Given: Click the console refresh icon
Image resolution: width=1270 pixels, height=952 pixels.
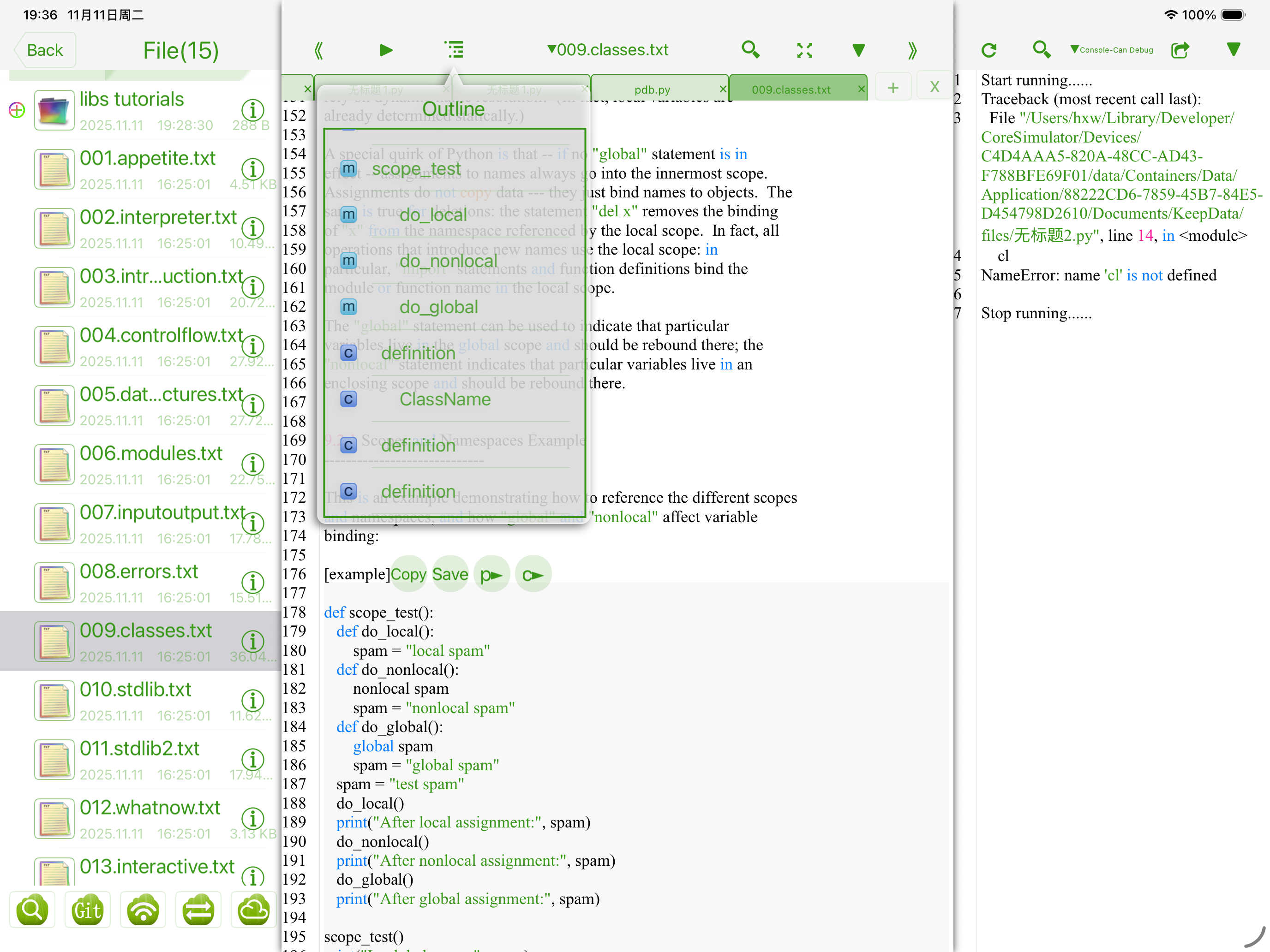Looking at the screenshot, I should tap(988, 50).
